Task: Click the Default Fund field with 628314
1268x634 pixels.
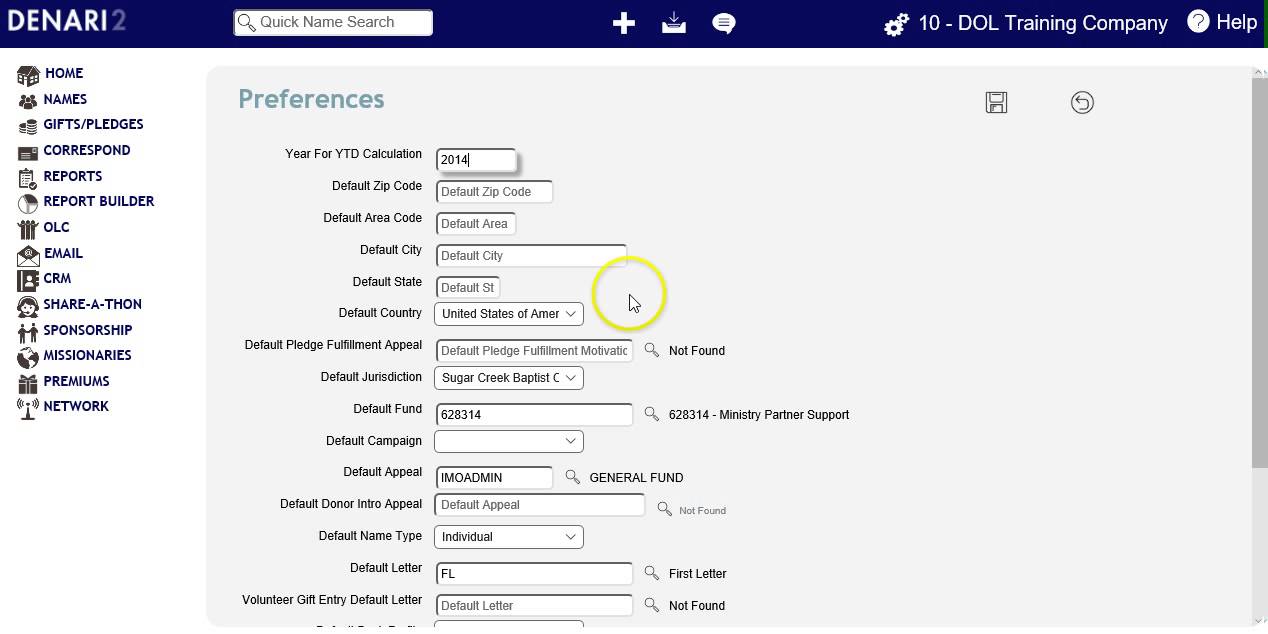Action: (534, 415)
